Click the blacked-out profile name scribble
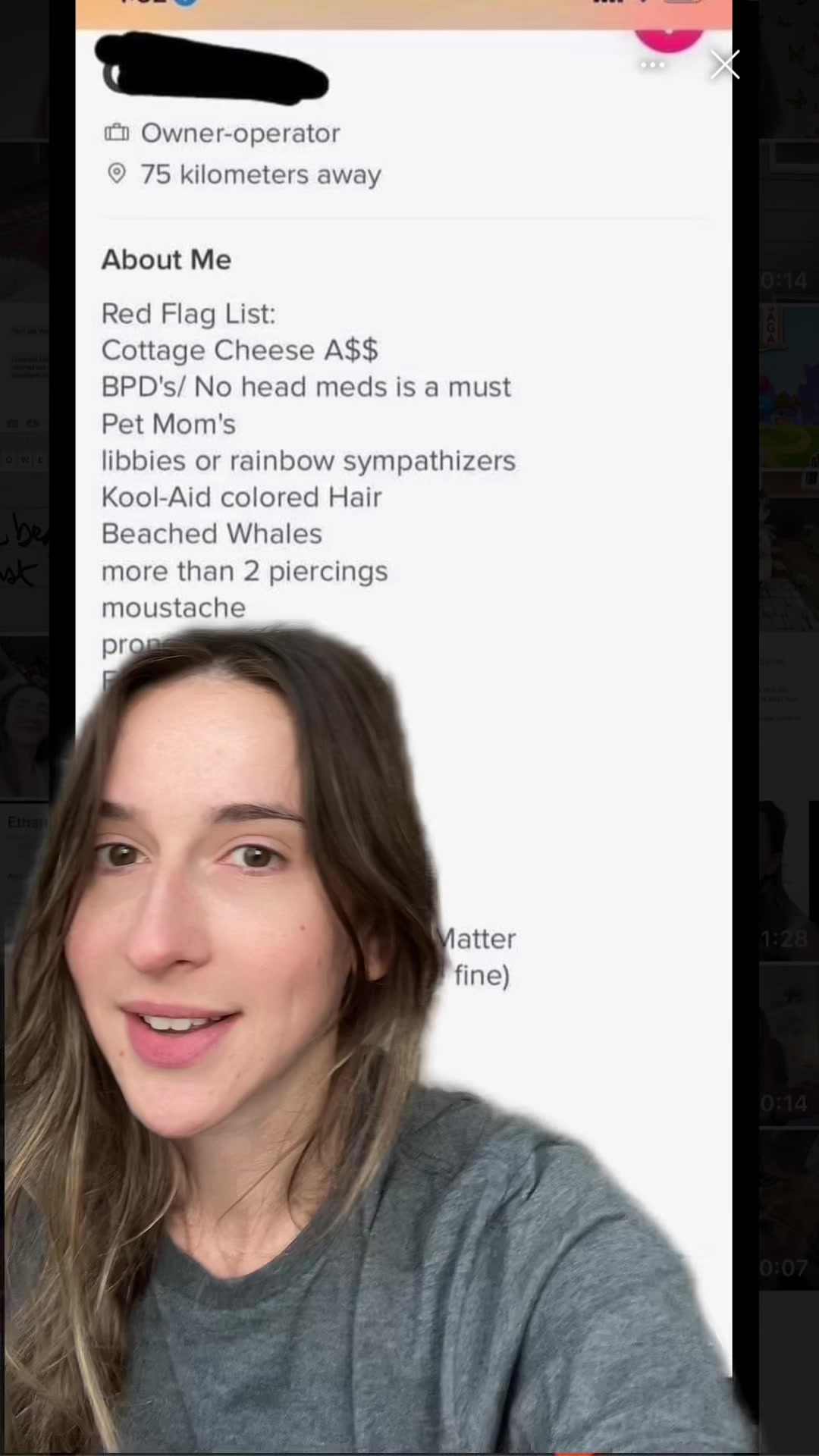 (x=214, y=67)
